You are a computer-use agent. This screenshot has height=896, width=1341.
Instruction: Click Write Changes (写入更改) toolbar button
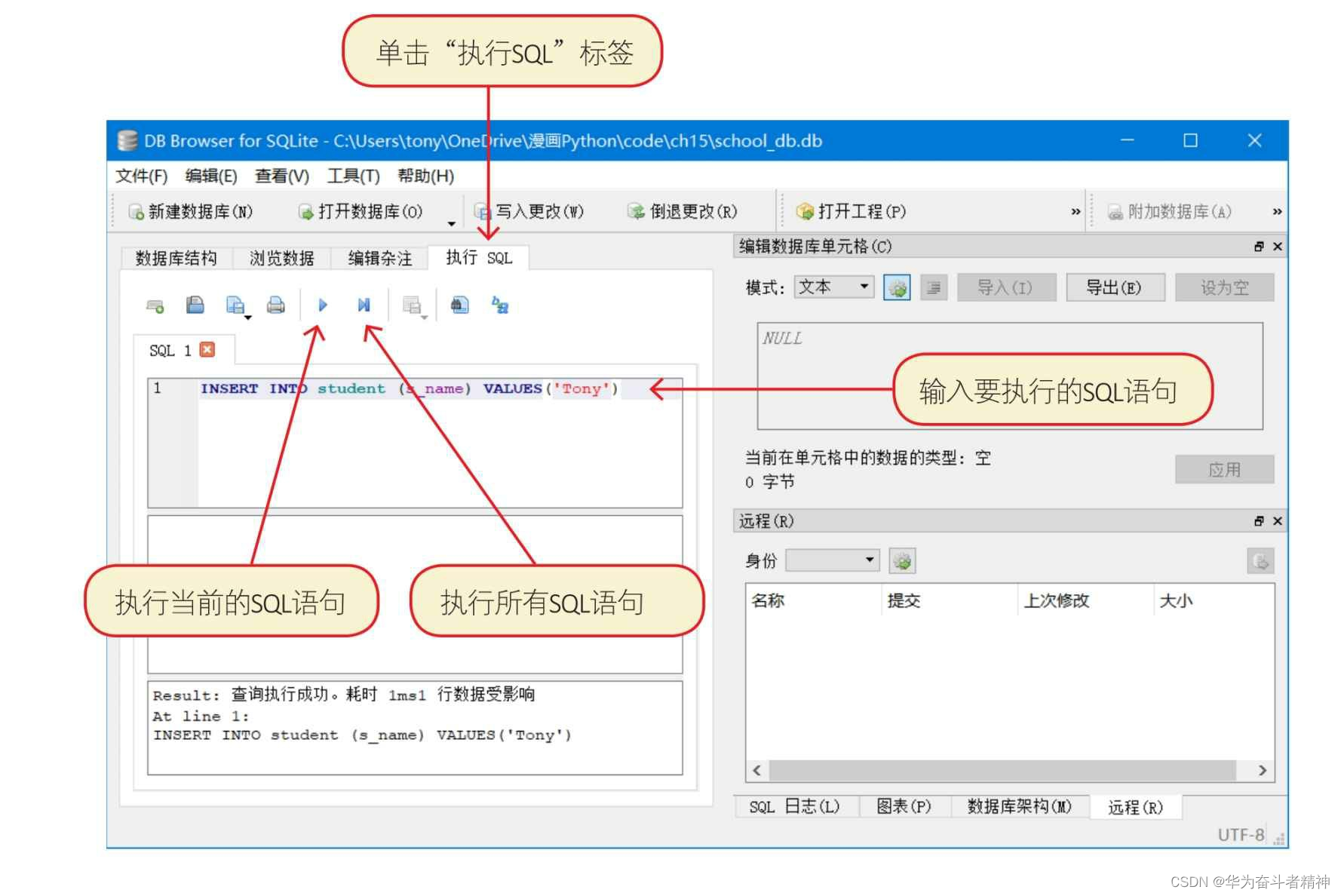click(x=529, y=211)
